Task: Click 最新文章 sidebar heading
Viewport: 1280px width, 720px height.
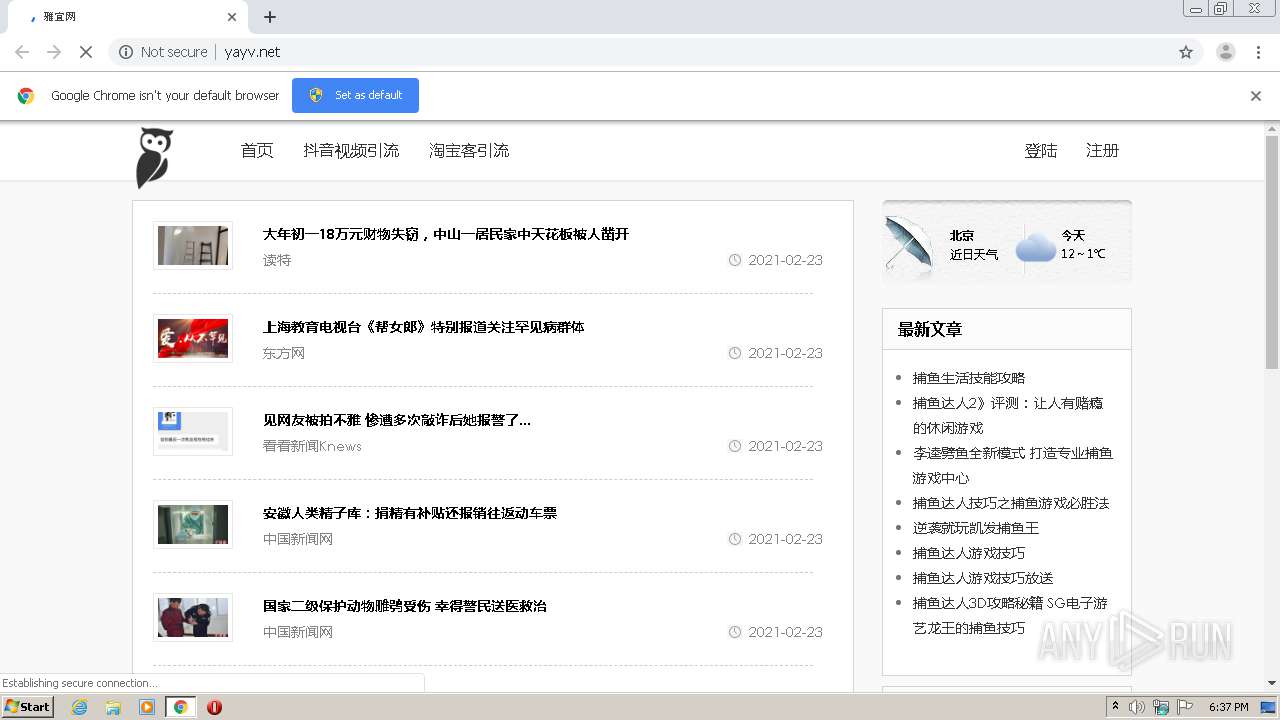Action: (x=930, y=329)
